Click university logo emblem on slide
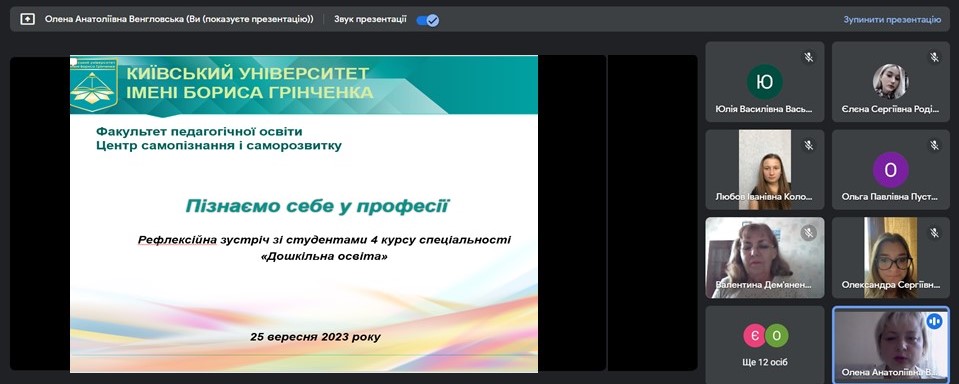Viewport: 959px width, 384px height. 93,85
